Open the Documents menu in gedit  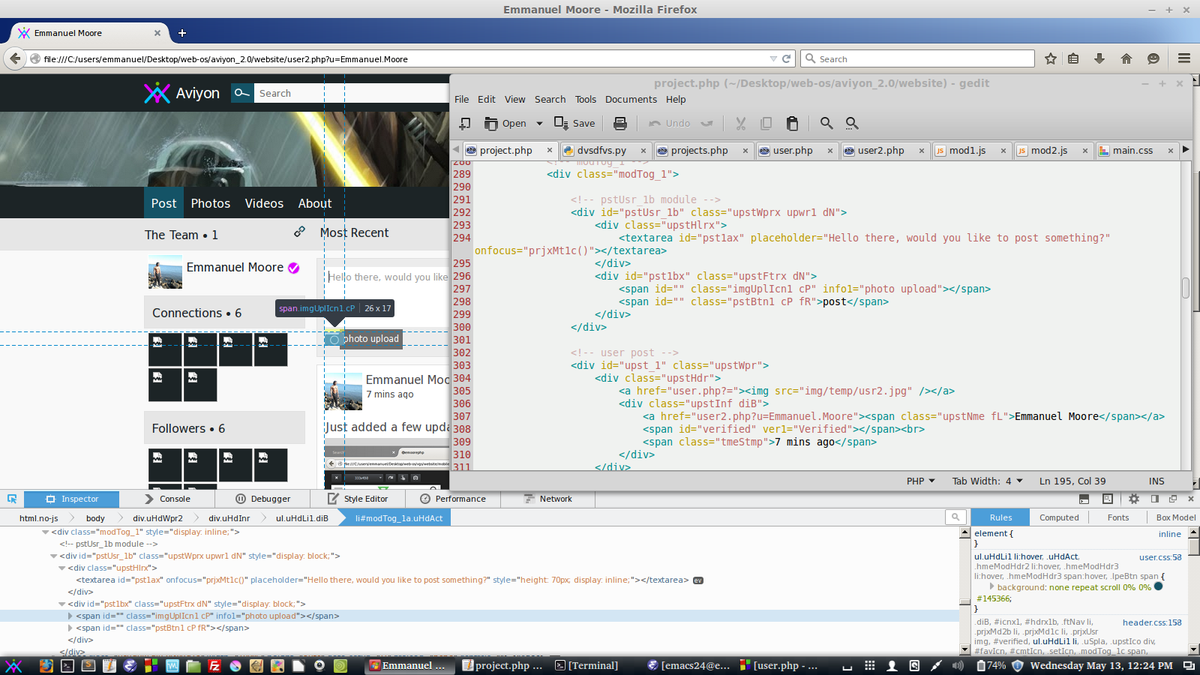[631, 99]
